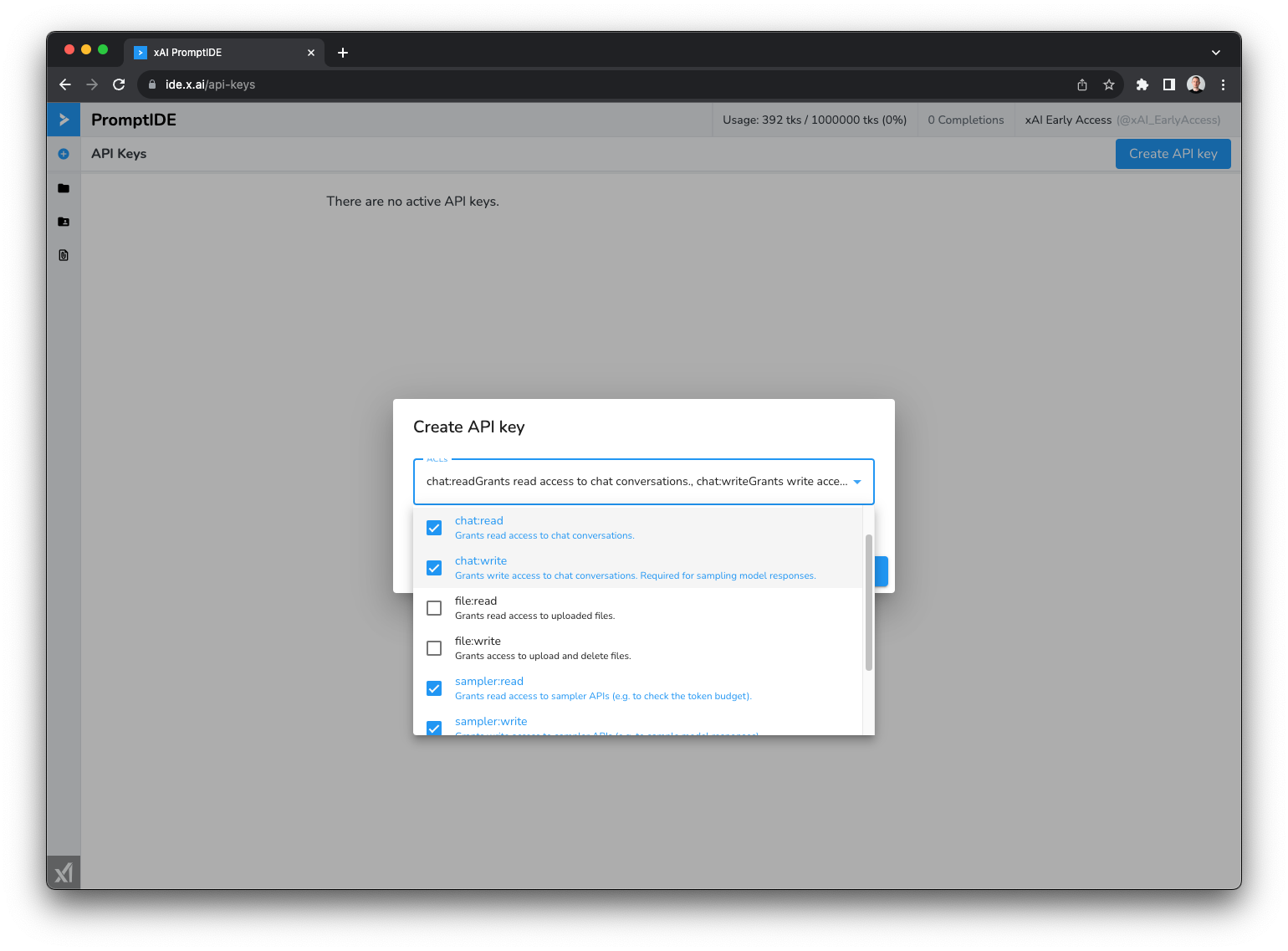Open a new browser tab
Screen dimensions: 1288x951
[x=343, y=53]
